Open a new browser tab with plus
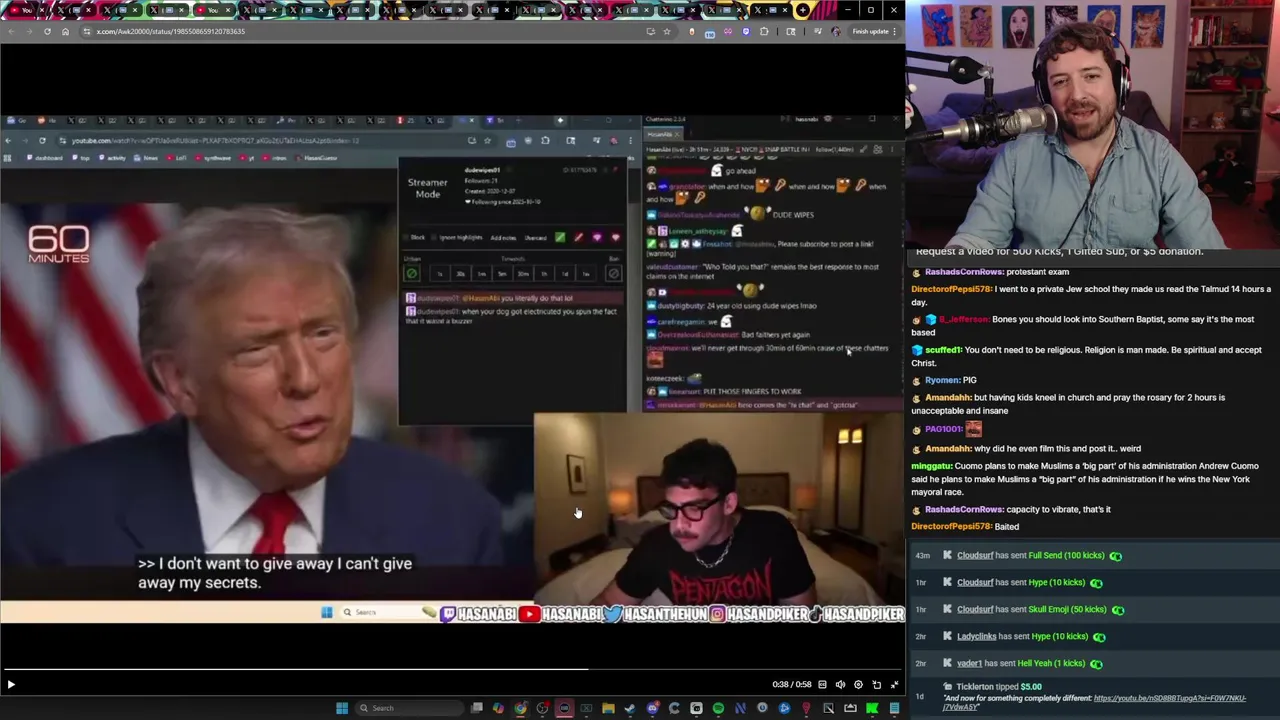 point(803,10)
